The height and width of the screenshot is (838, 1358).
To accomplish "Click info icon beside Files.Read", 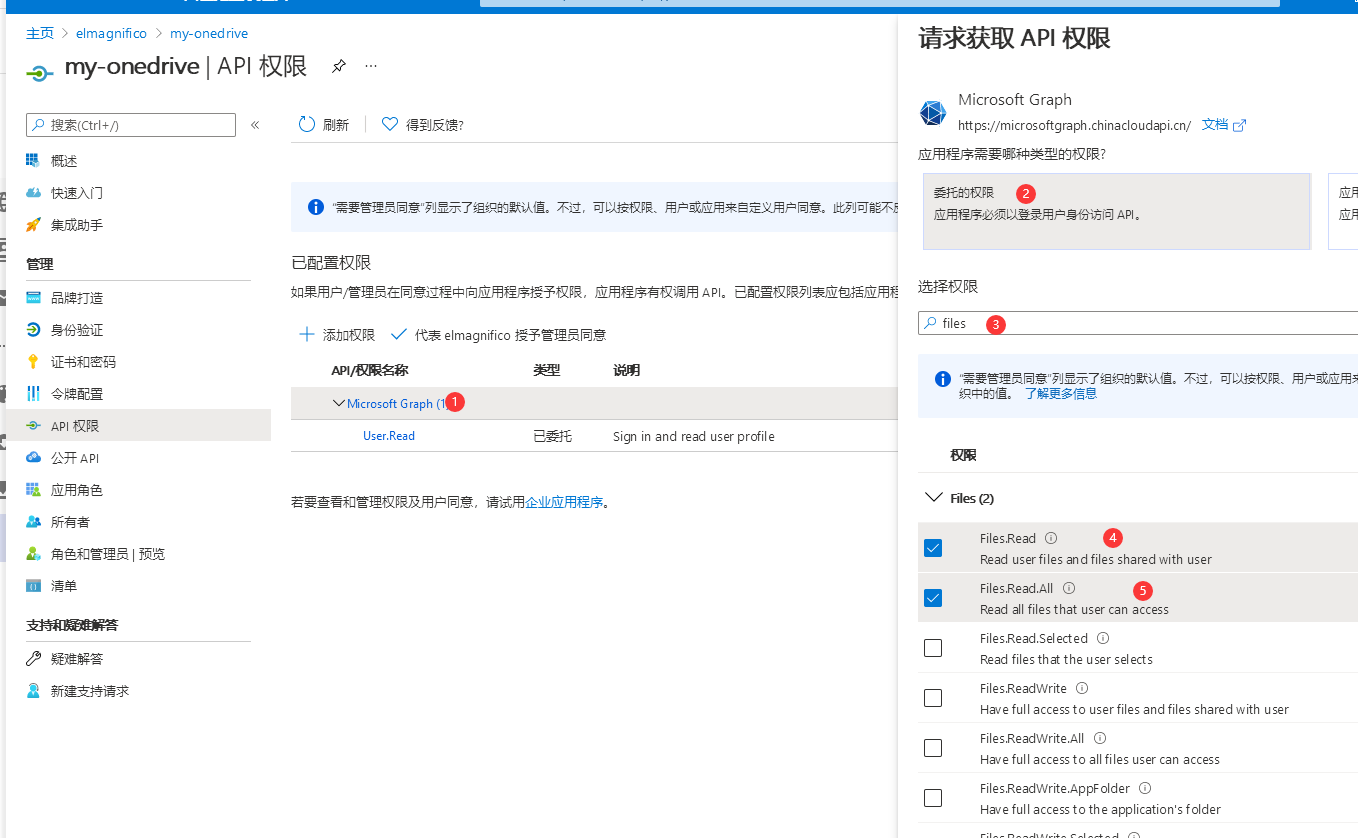I will [x=1051, y=538].
